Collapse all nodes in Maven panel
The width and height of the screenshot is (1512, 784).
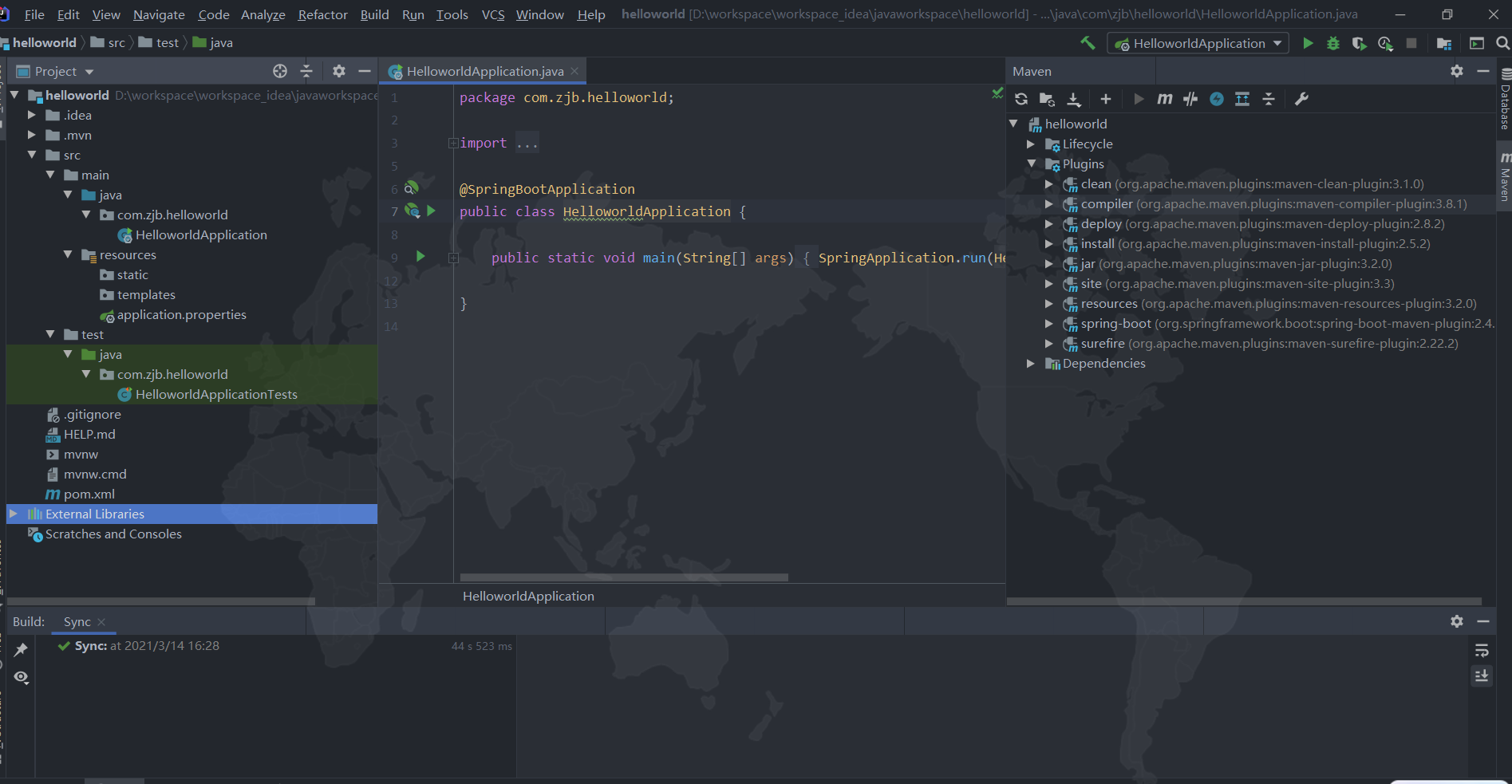1269,99
